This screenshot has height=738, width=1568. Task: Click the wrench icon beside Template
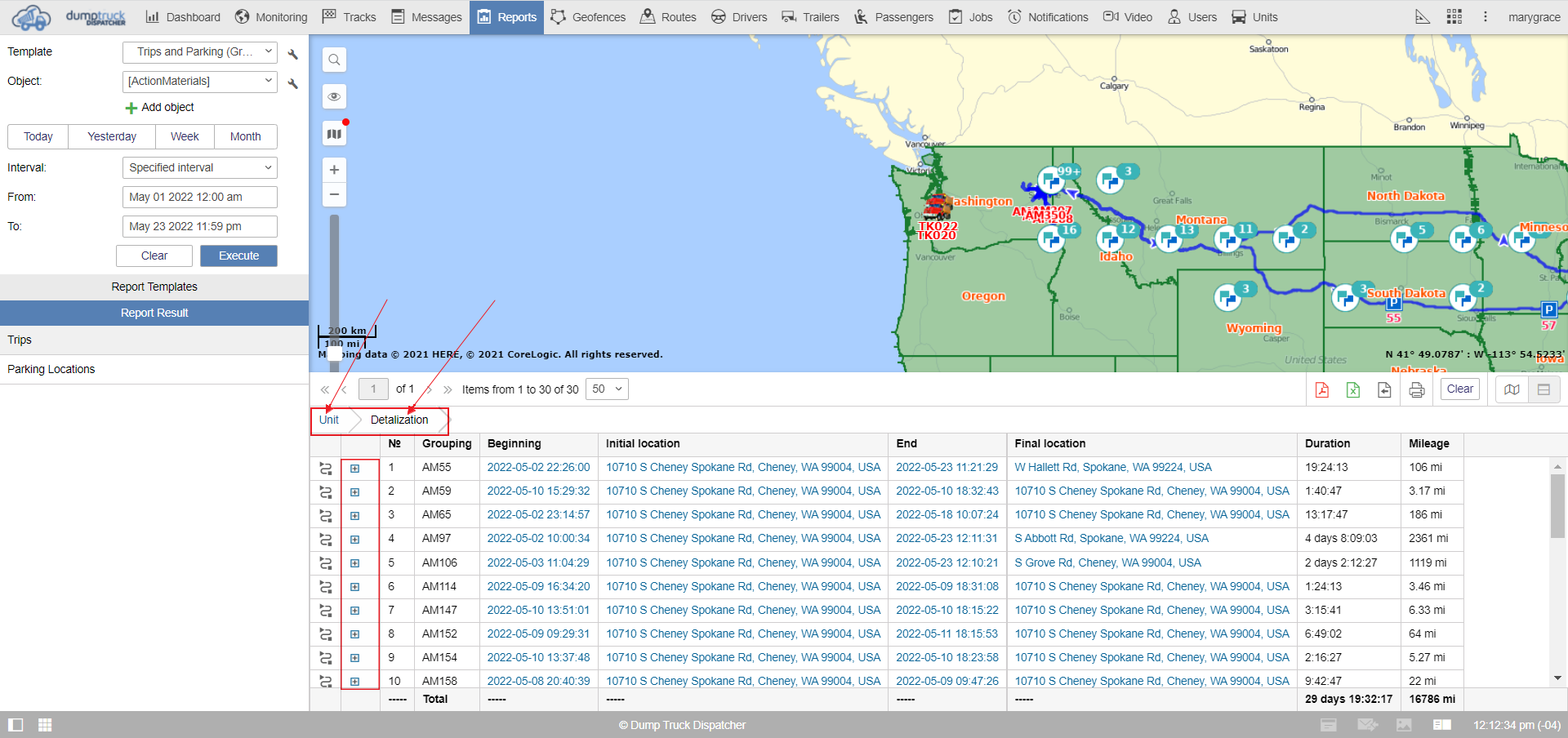pos(293,54)
